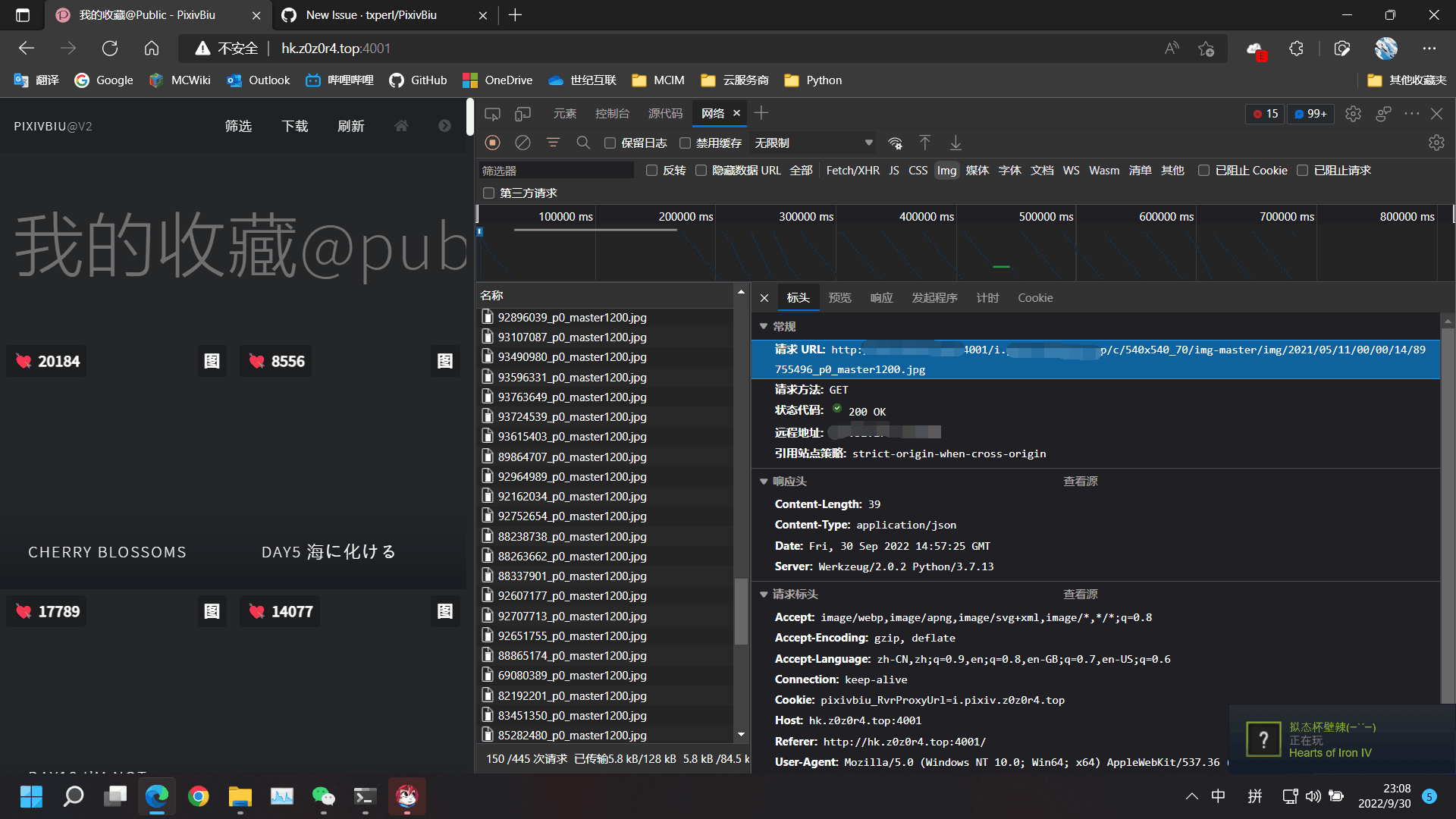Click the export HAR download arrow
The image size is (1456, 819).
(x=955, y=143)
